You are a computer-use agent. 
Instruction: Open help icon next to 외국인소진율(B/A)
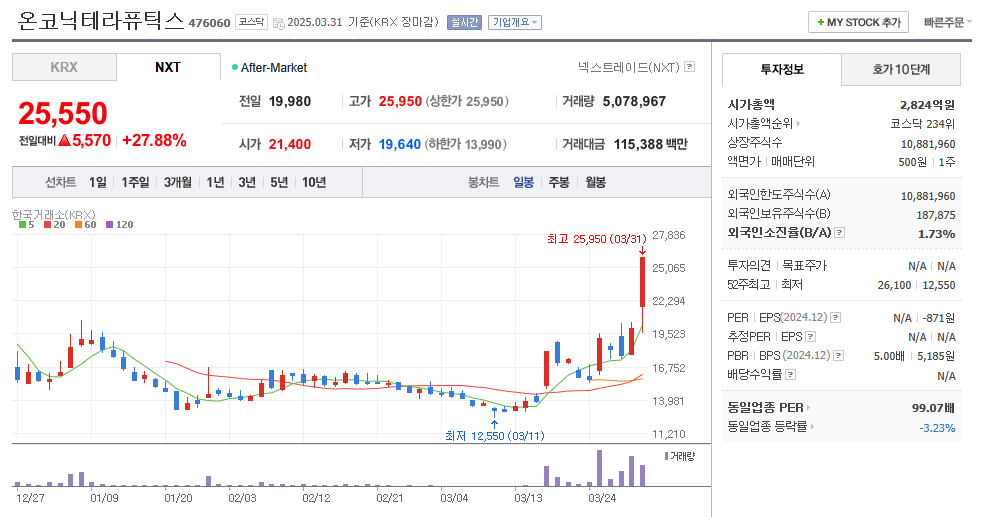[x=839, y=232]
